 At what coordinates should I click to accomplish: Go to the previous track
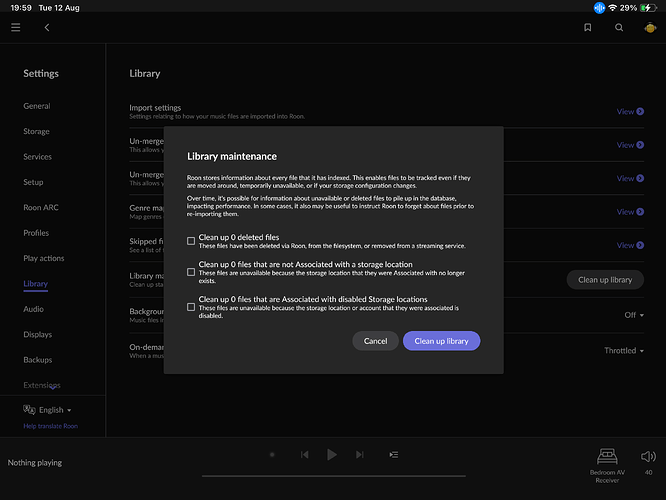point(304,455)
